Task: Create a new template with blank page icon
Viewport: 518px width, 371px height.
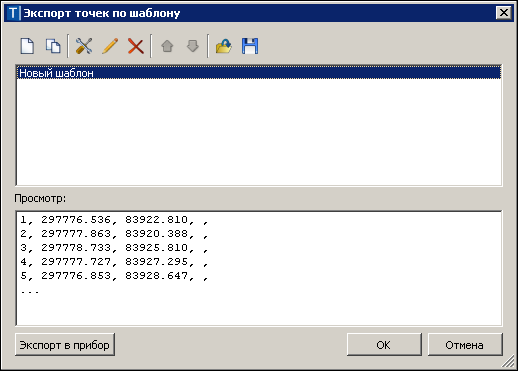Action: coord(27,46)
